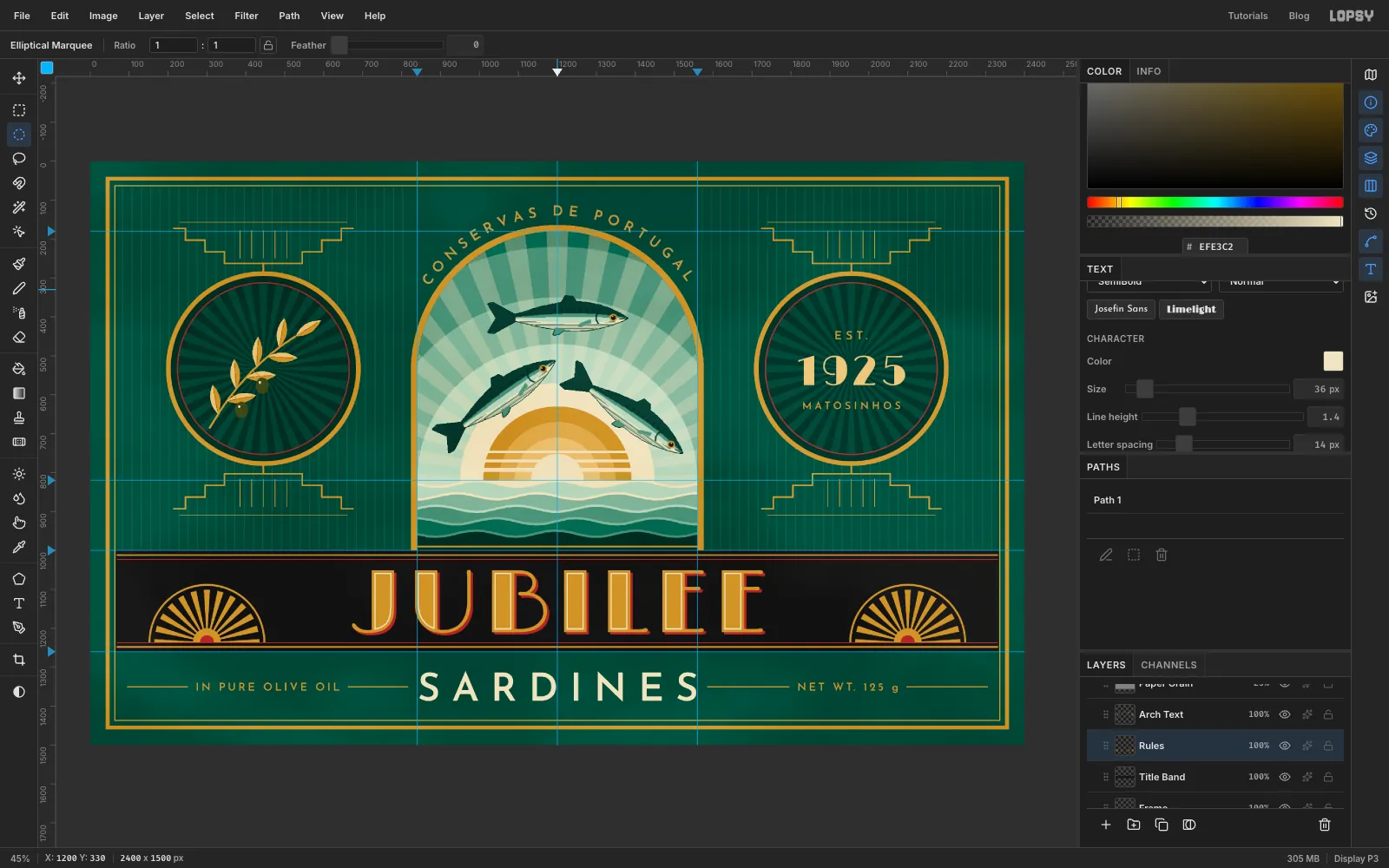1389x868 pixels.
Task: Select the Pen path tool
Action: click(x=19, y=628)
